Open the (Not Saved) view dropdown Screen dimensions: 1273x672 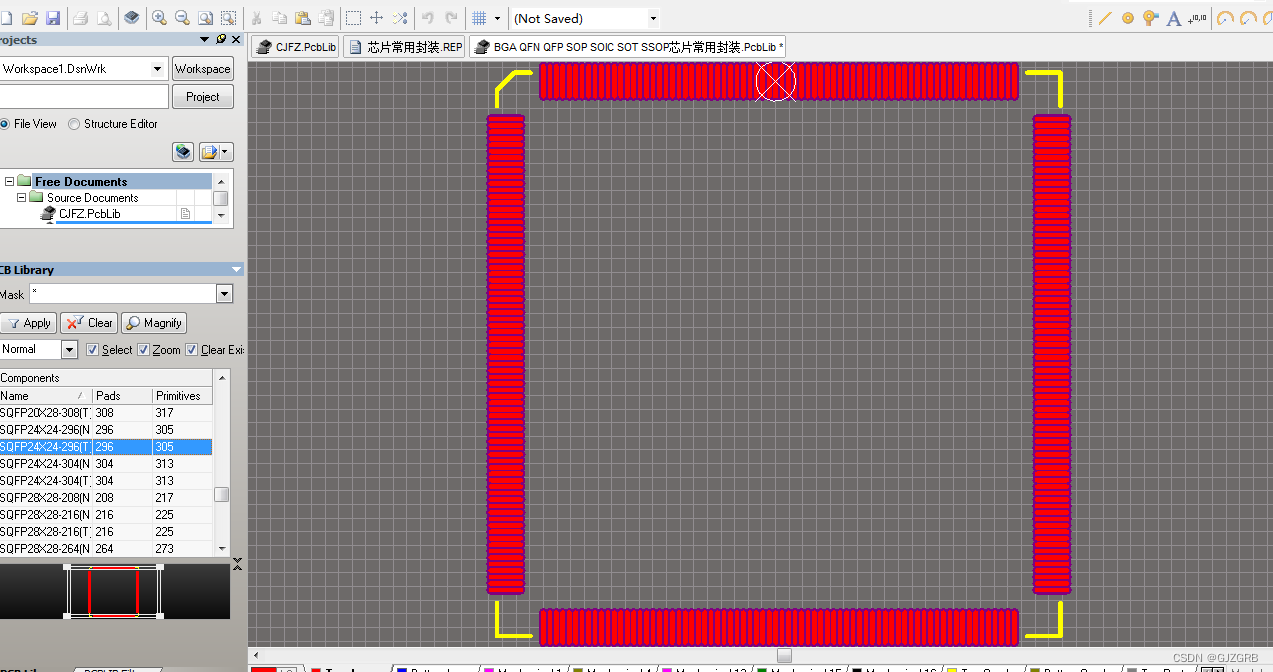653,18
